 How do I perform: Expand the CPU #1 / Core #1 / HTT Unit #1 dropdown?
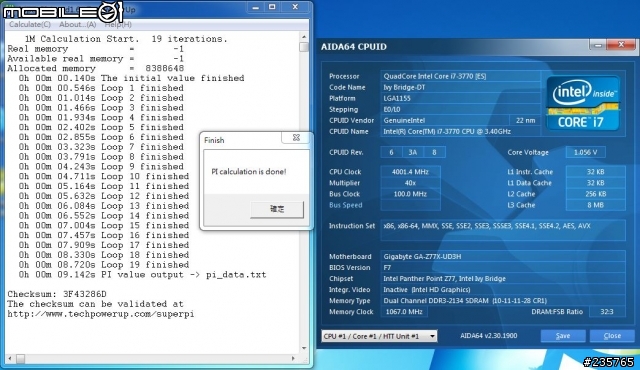tap(379, 336)
